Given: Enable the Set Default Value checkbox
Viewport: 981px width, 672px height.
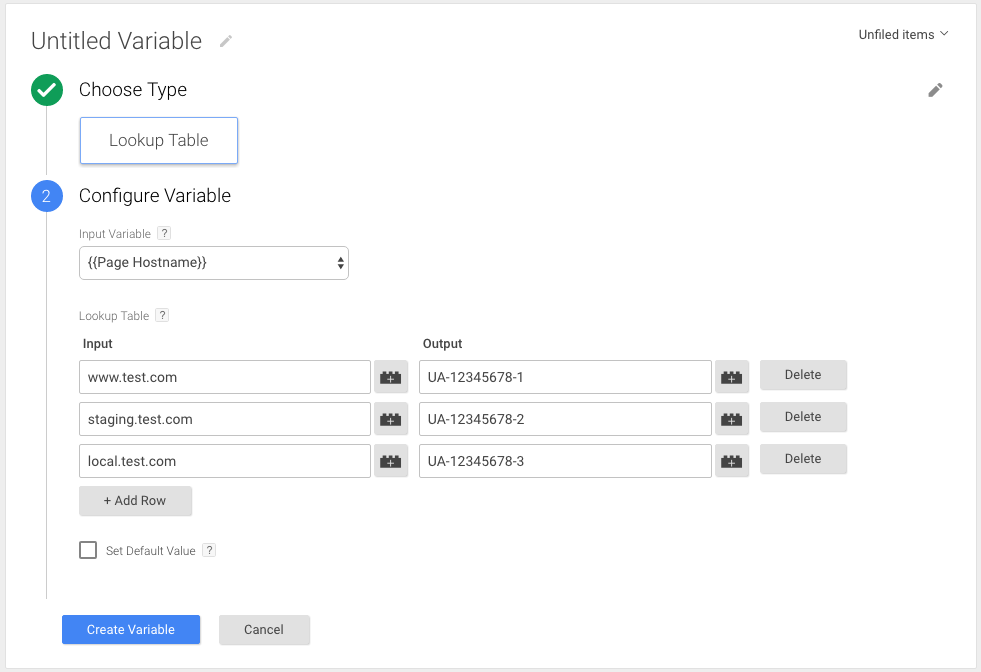Looking at the screenshot, I should coord(88,550).
